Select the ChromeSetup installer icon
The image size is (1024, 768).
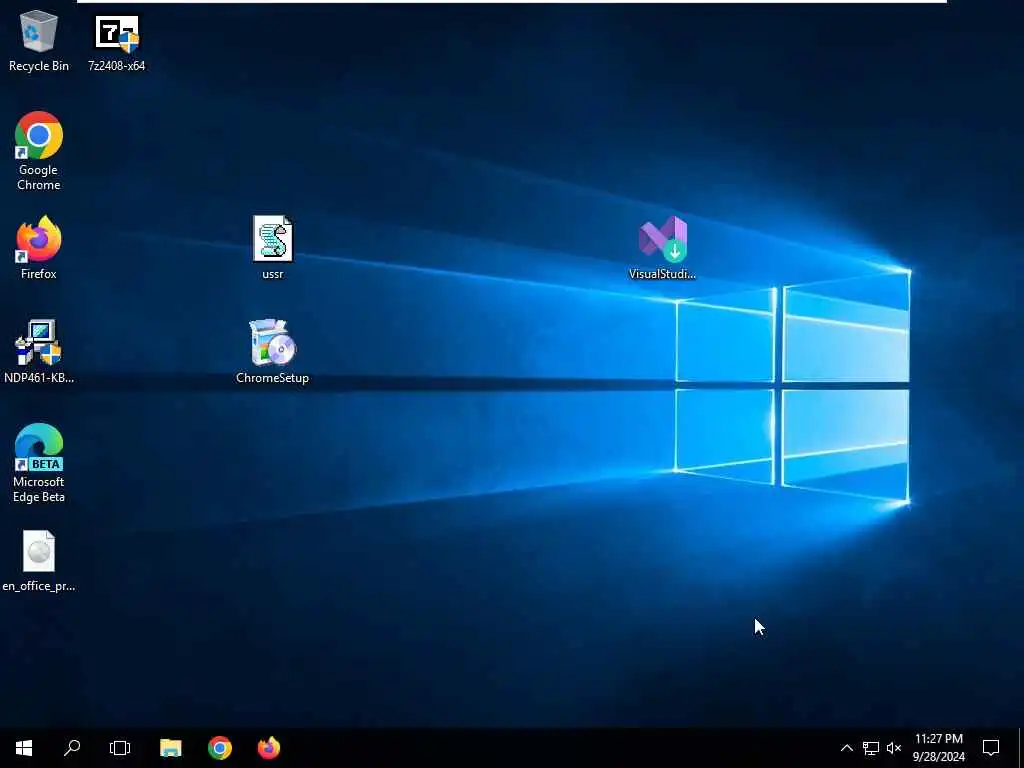(x=272, y=351)
